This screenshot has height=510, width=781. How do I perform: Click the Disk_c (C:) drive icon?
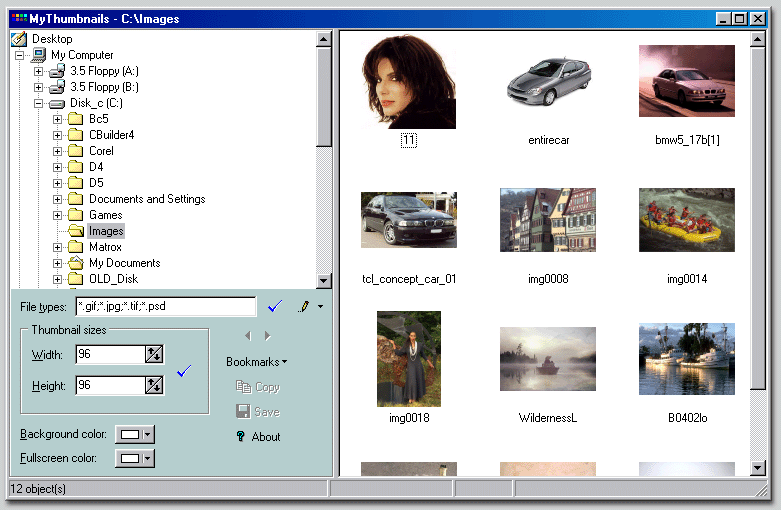tap(57, 104)
